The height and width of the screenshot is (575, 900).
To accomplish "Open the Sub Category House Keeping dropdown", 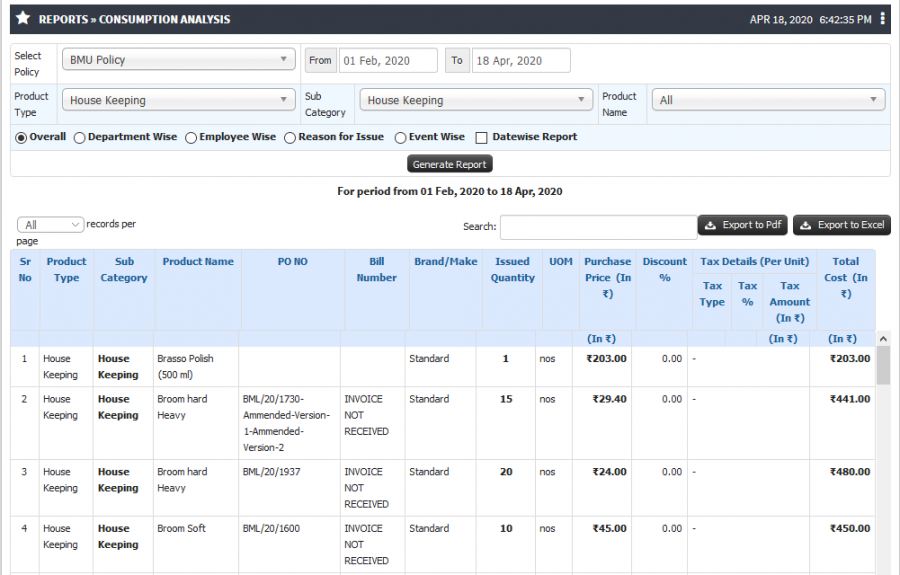I will 476,100.
